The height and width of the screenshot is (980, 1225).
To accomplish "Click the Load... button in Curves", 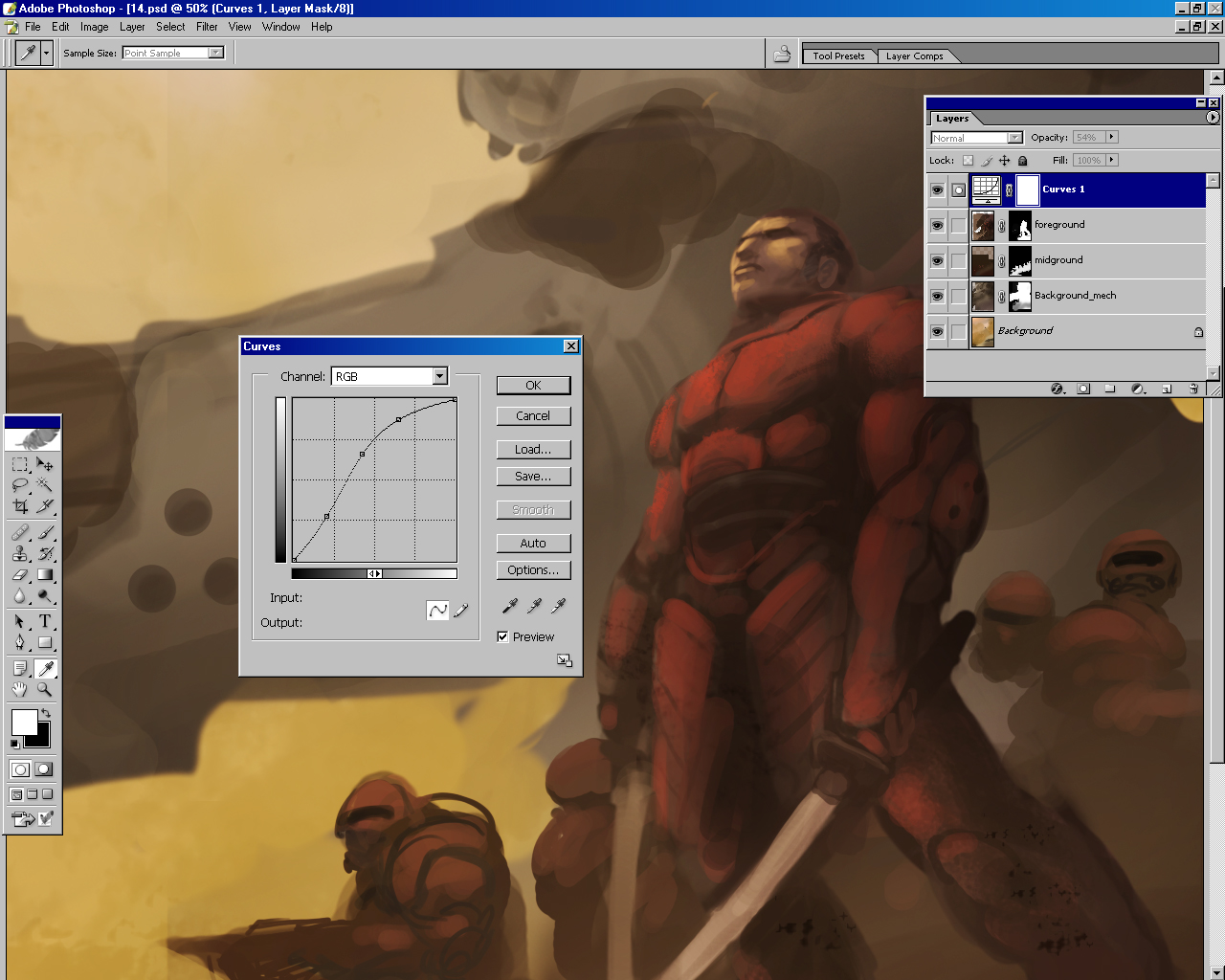I will click(533, 450).
